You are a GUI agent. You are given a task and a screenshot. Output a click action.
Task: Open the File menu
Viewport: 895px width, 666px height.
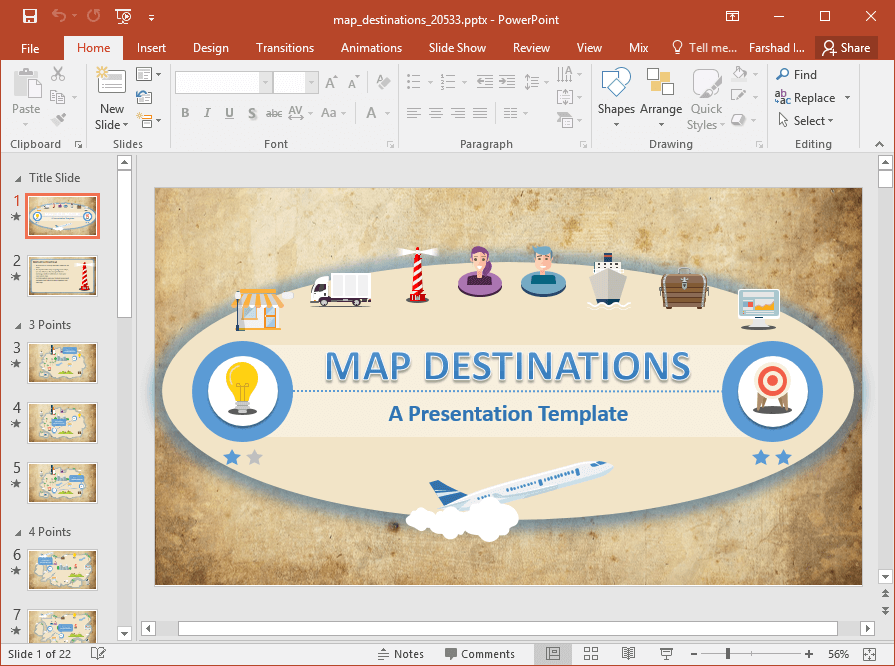(x=30, y=48)
